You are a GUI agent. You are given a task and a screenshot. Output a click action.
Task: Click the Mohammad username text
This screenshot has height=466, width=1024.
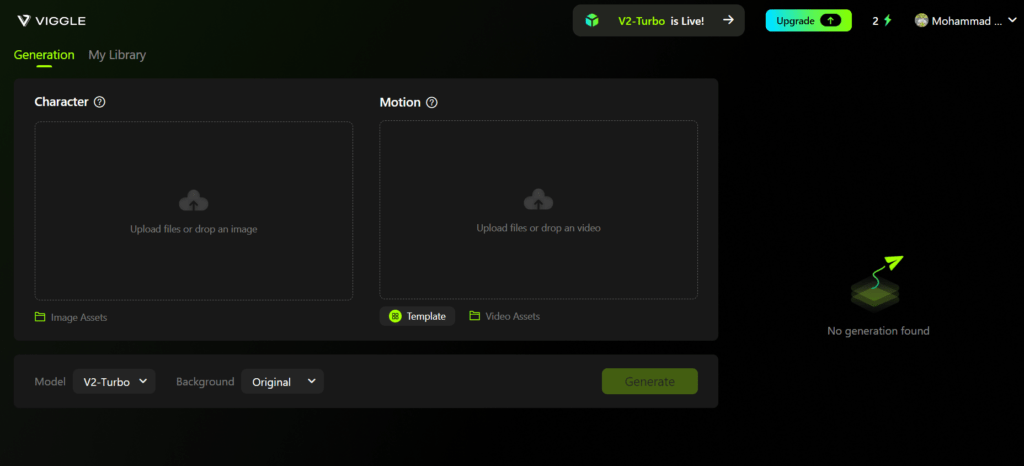coord(967,21)
